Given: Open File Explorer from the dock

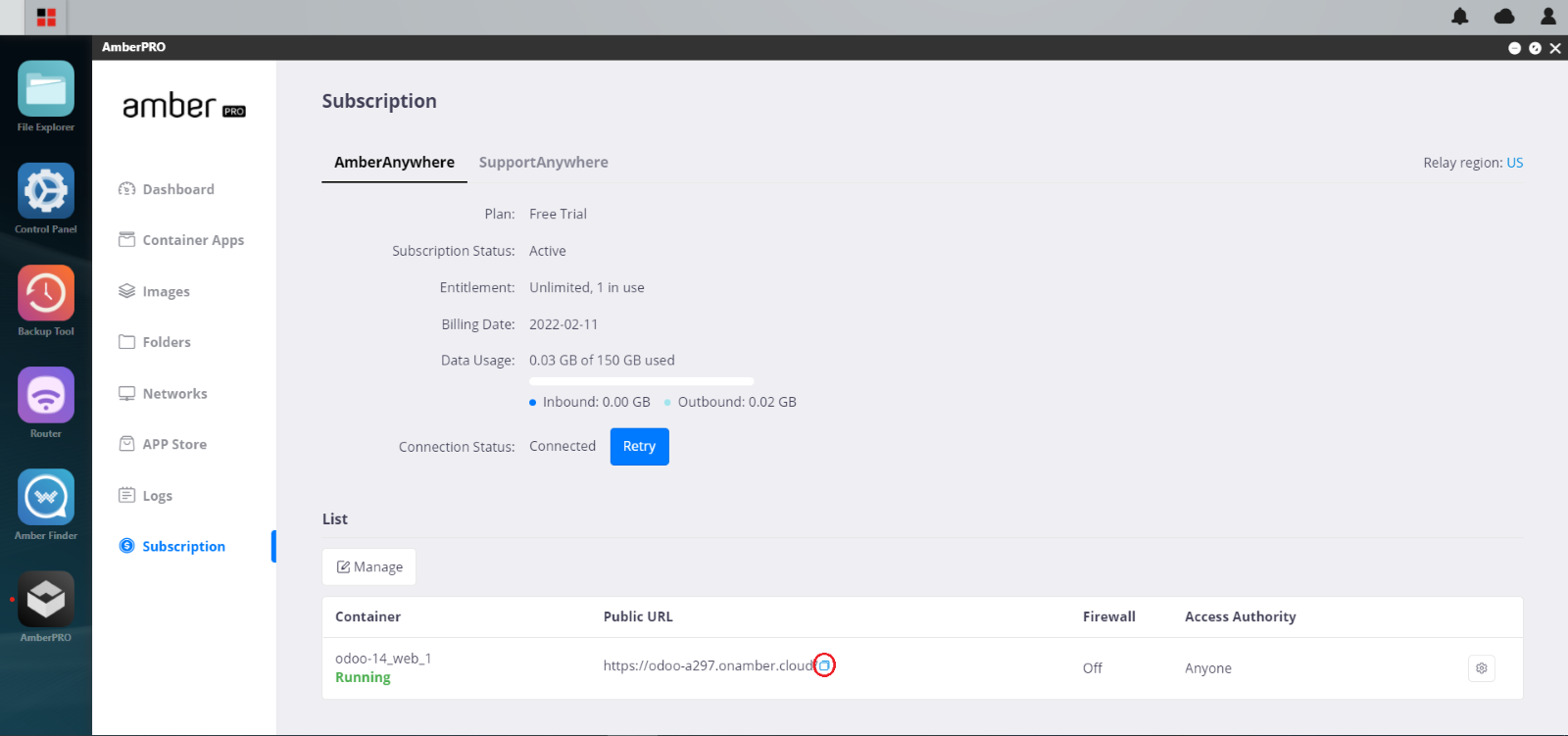Looking at the screenshot, I should (46, 89).
